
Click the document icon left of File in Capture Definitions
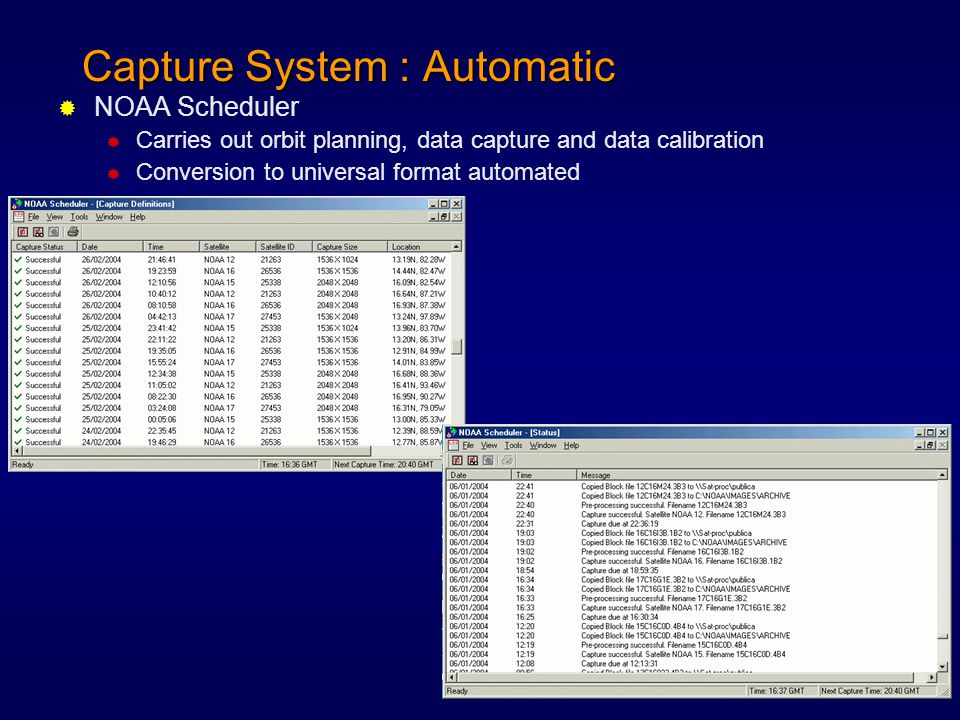click(x=18, y=217)
